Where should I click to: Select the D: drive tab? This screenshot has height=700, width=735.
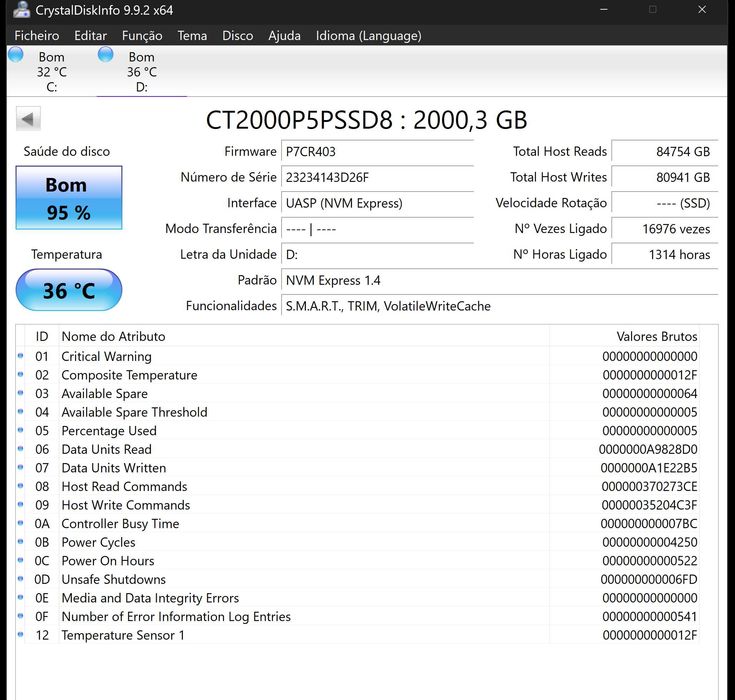(142, 72)
